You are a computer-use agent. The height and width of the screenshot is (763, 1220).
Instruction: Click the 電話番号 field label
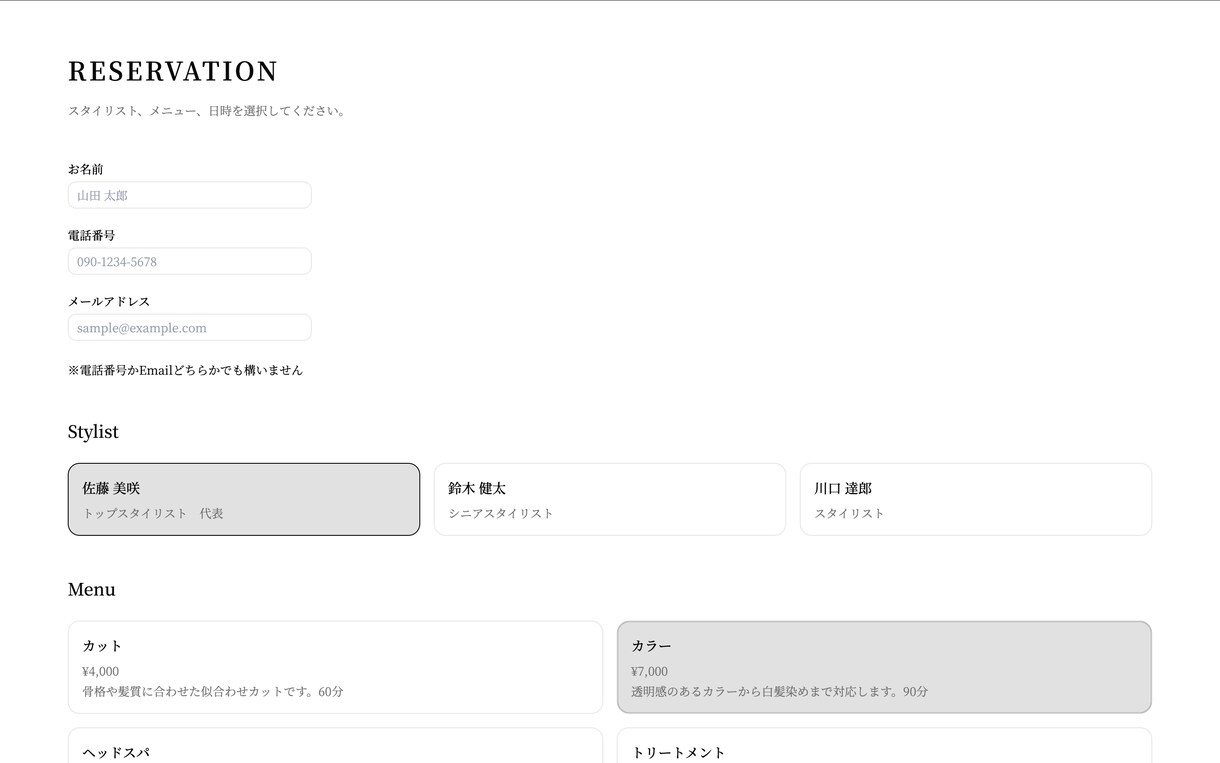coord(92,235)
